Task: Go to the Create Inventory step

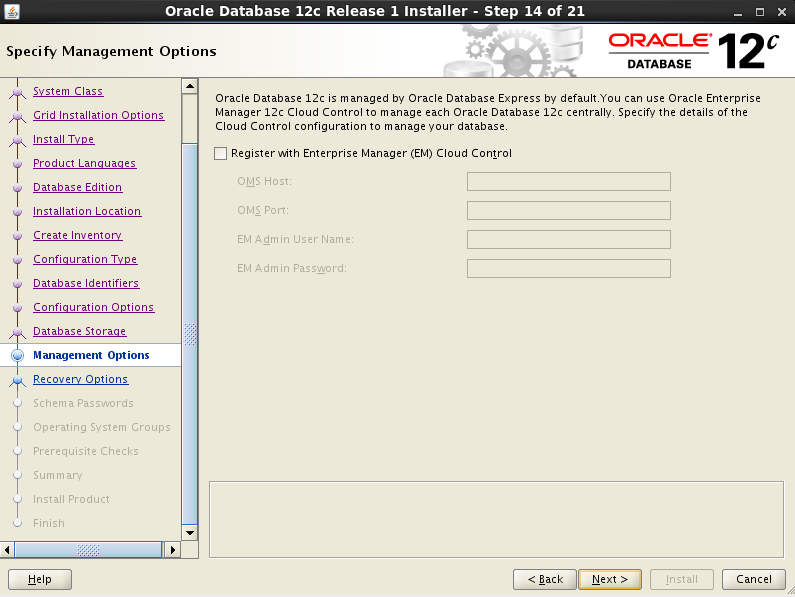Action: [x=77, y=235]
